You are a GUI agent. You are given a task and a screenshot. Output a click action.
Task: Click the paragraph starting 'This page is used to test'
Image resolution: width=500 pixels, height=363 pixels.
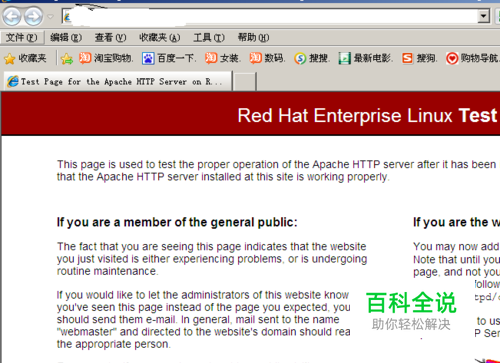276,170
